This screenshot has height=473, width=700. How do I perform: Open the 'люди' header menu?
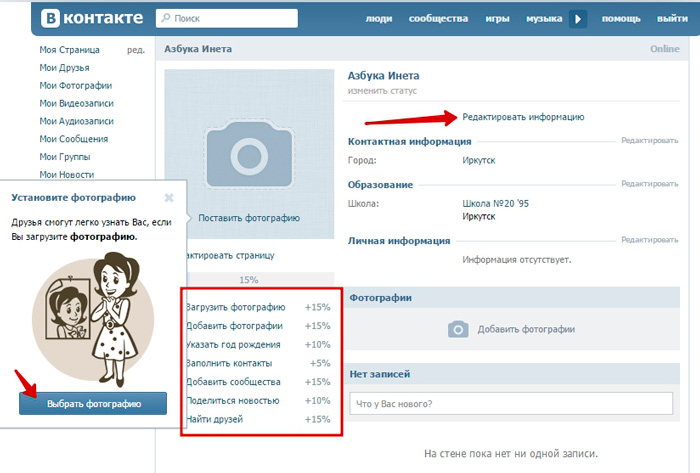(x=379, y=19)
